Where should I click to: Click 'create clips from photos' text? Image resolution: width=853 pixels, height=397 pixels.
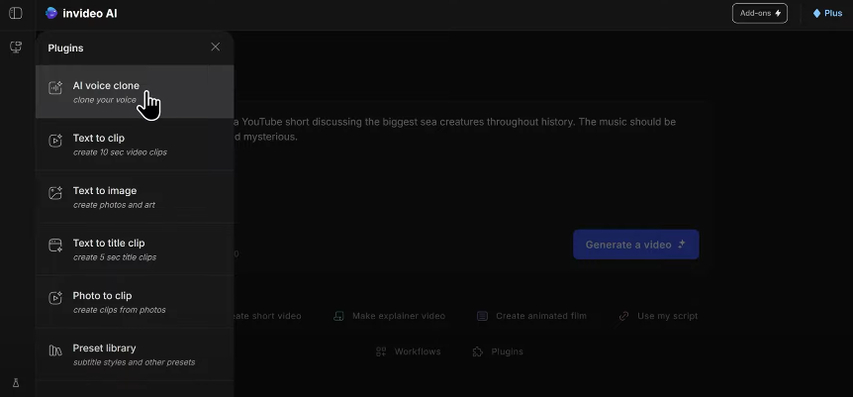tap(119, 310)
